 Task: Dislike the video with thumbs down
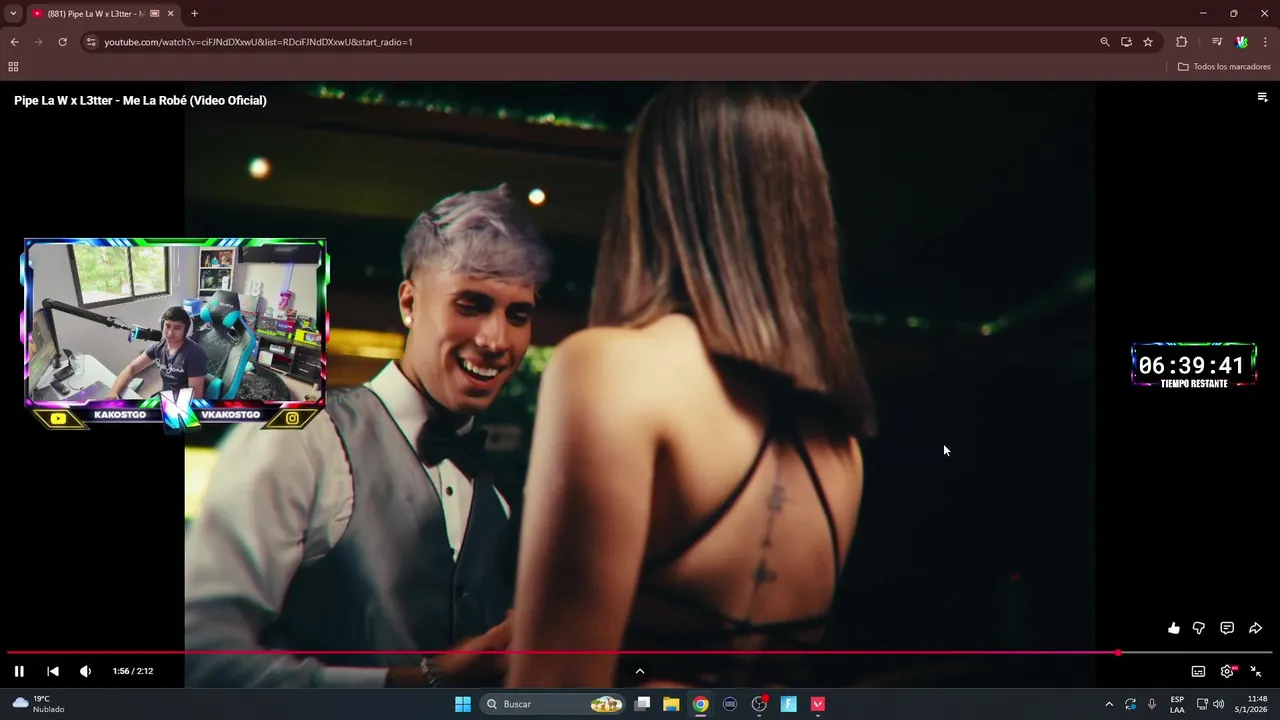(x=1199, y=628)
